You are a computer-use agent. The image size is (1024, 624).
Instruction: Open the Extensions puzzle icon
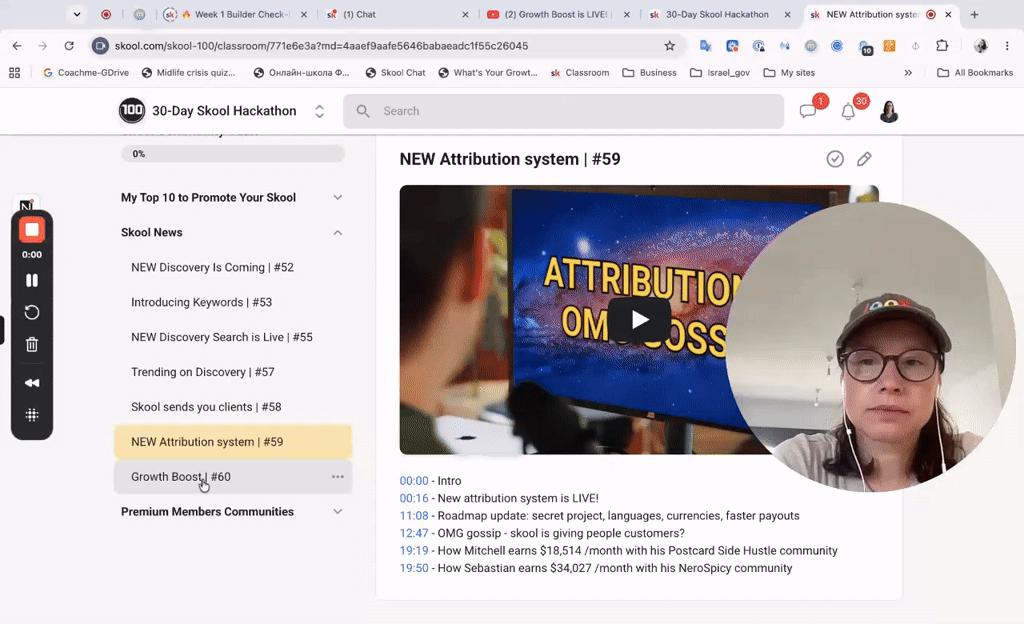pos(942,46)
